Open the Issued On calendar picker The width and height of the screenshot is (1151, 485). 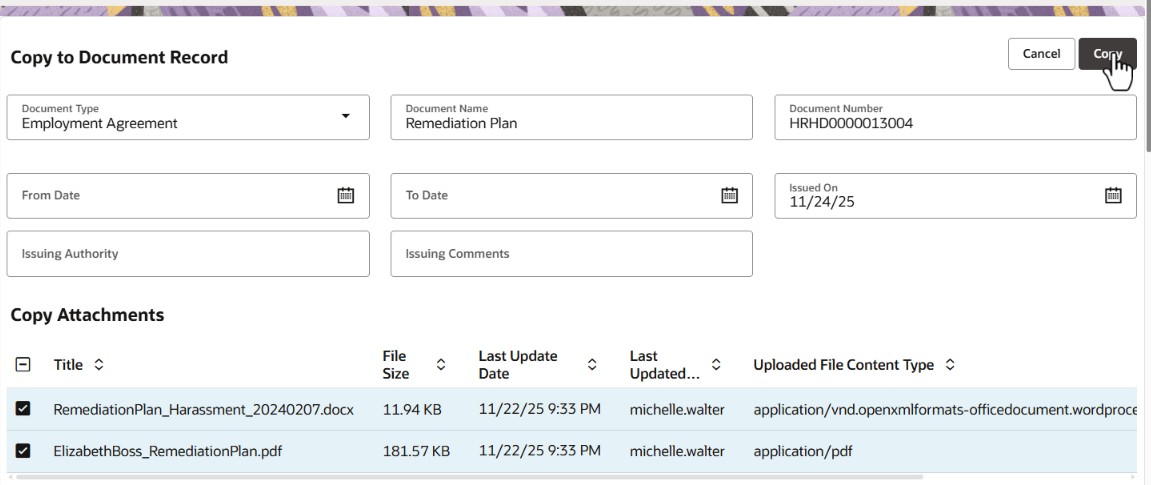(x=1113, y=195)
